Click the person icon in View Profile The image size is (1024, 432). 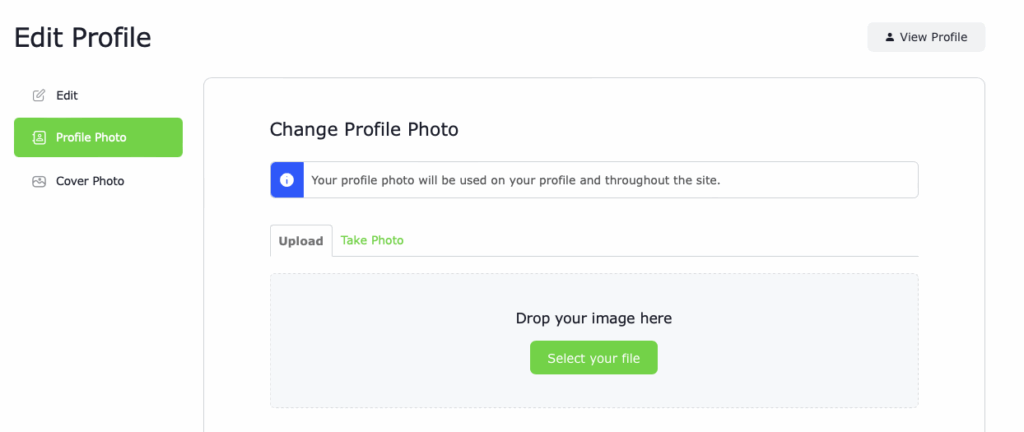pyautogui.click(x=889, y=37)
